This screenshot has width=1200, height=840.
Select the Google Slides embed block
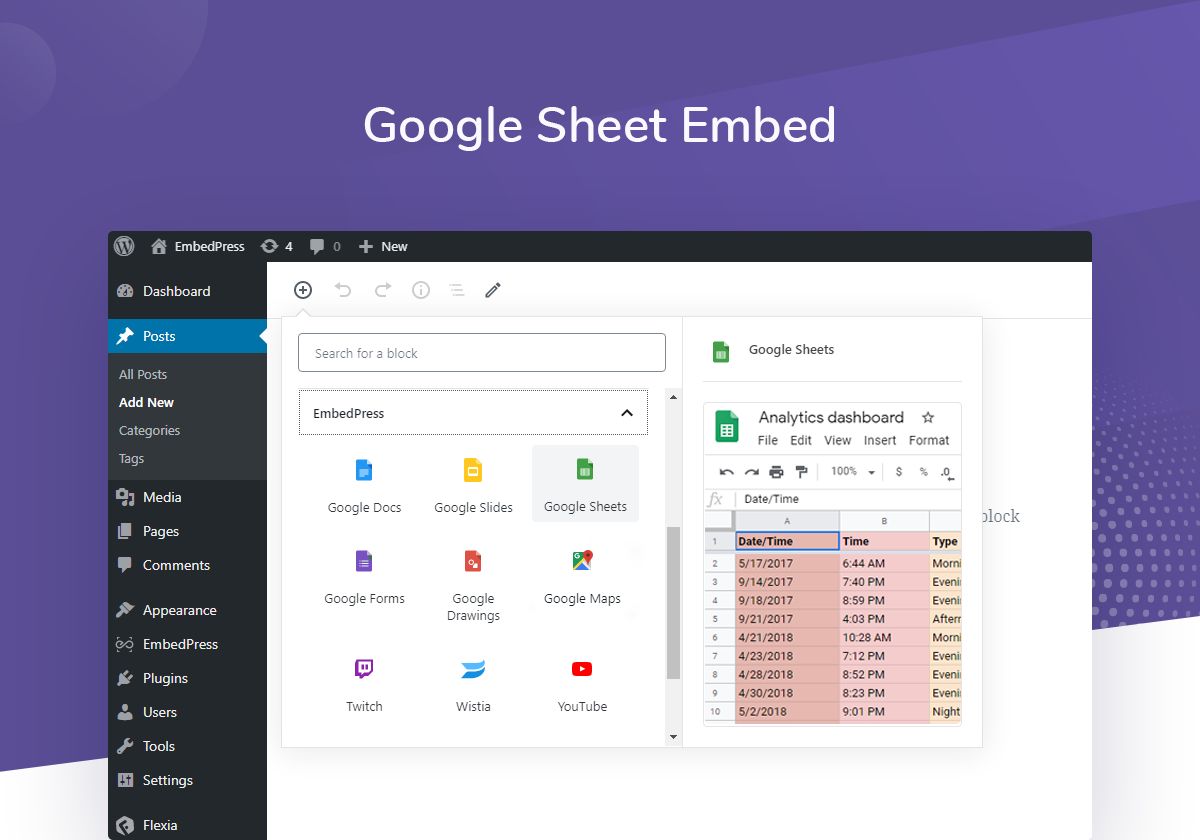473,483
